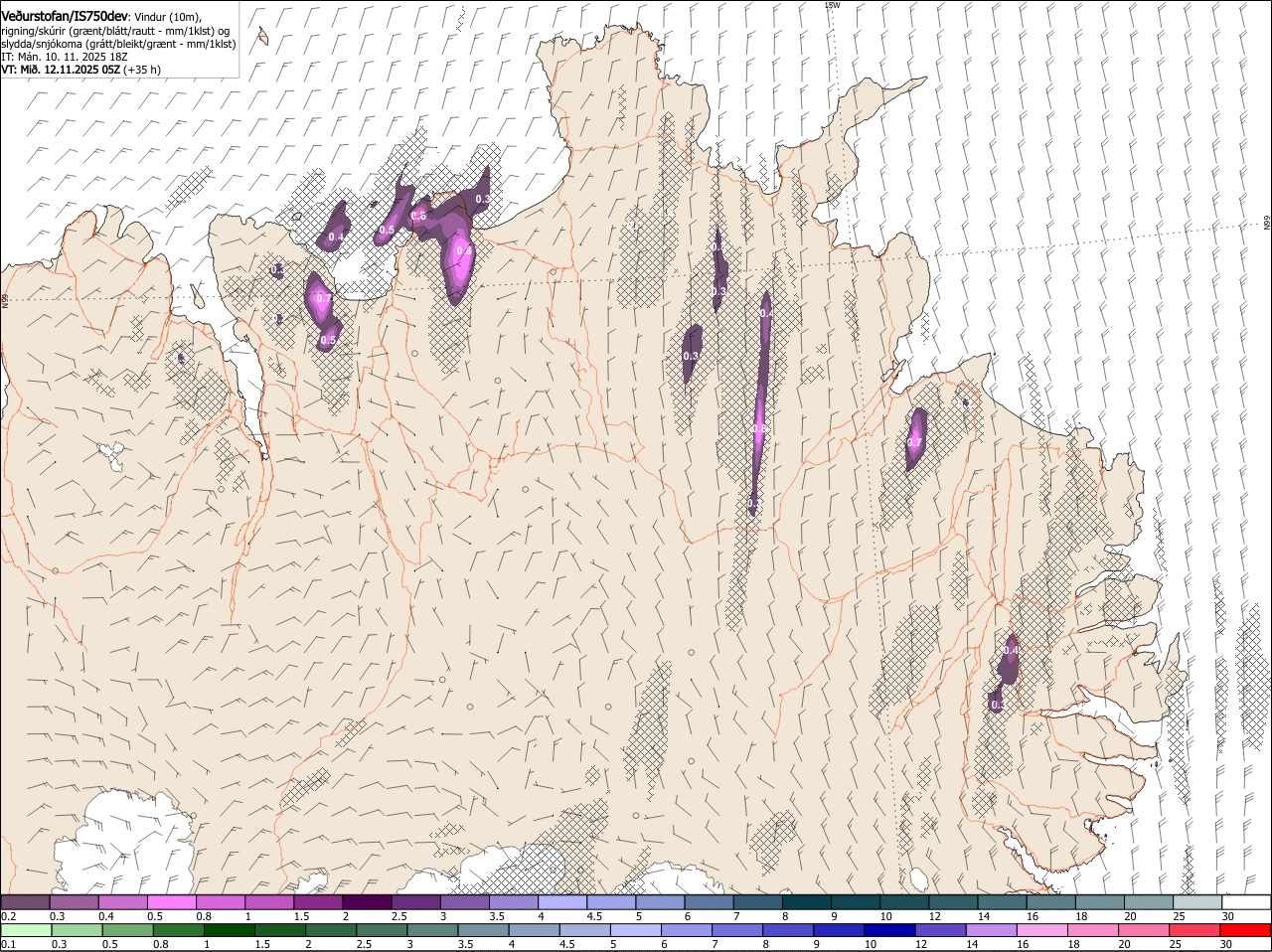
Task: Click upper legend swatch between 6 and 7
Action: click(x=709, y=901)
